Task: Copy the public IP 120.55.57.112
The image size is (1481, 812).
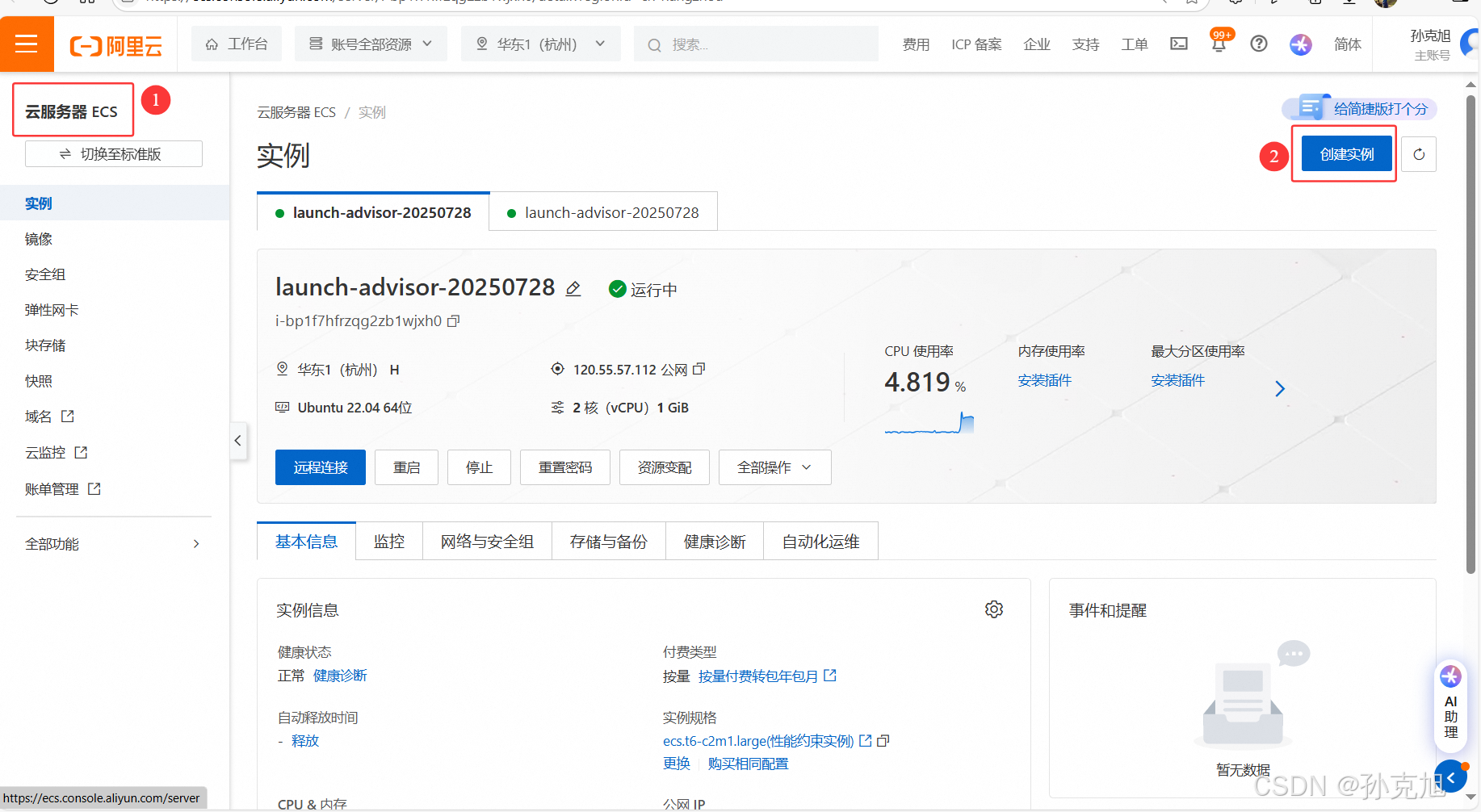Action: [699, 369]
